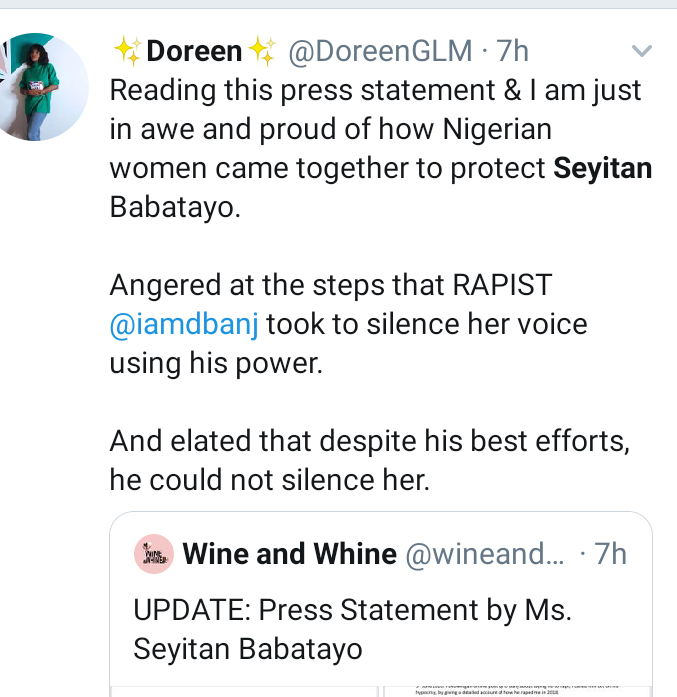The image size is (677, 697).
Task: Click the sparkle emoji before Doreen's name
Action: click(x=127, y=50)
